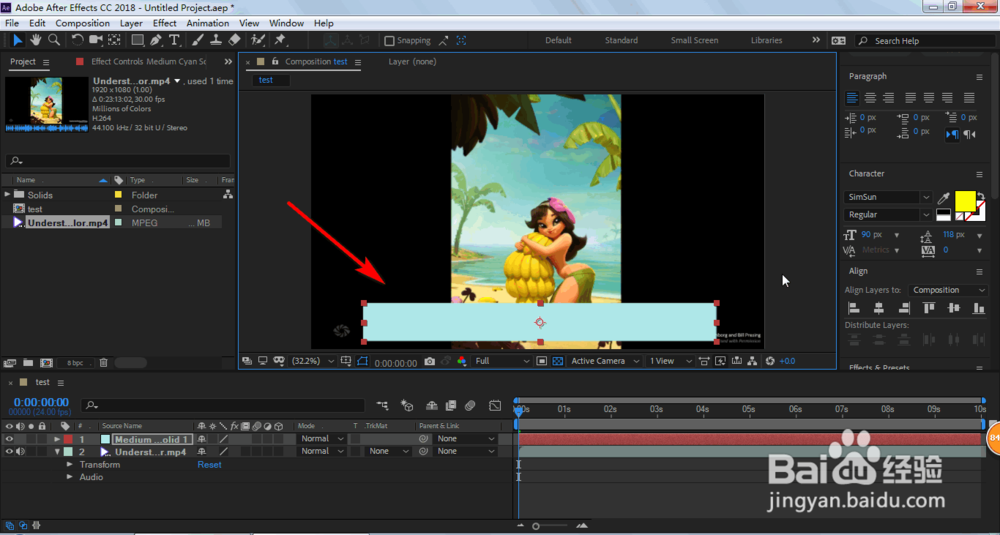1000x535 pixels.
Task: Expand the Transform property group
Action: [x=70, y=465]
